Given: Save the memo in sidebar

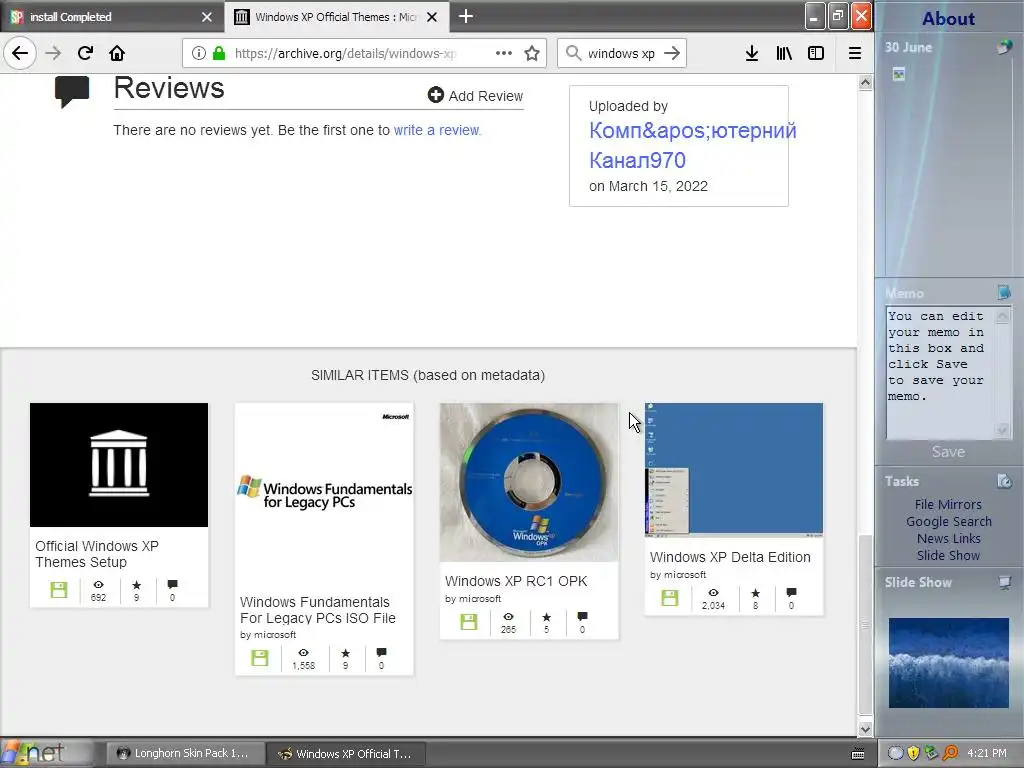Looking at the screenshot, I should pyautogui.click(x=948, y=451).
